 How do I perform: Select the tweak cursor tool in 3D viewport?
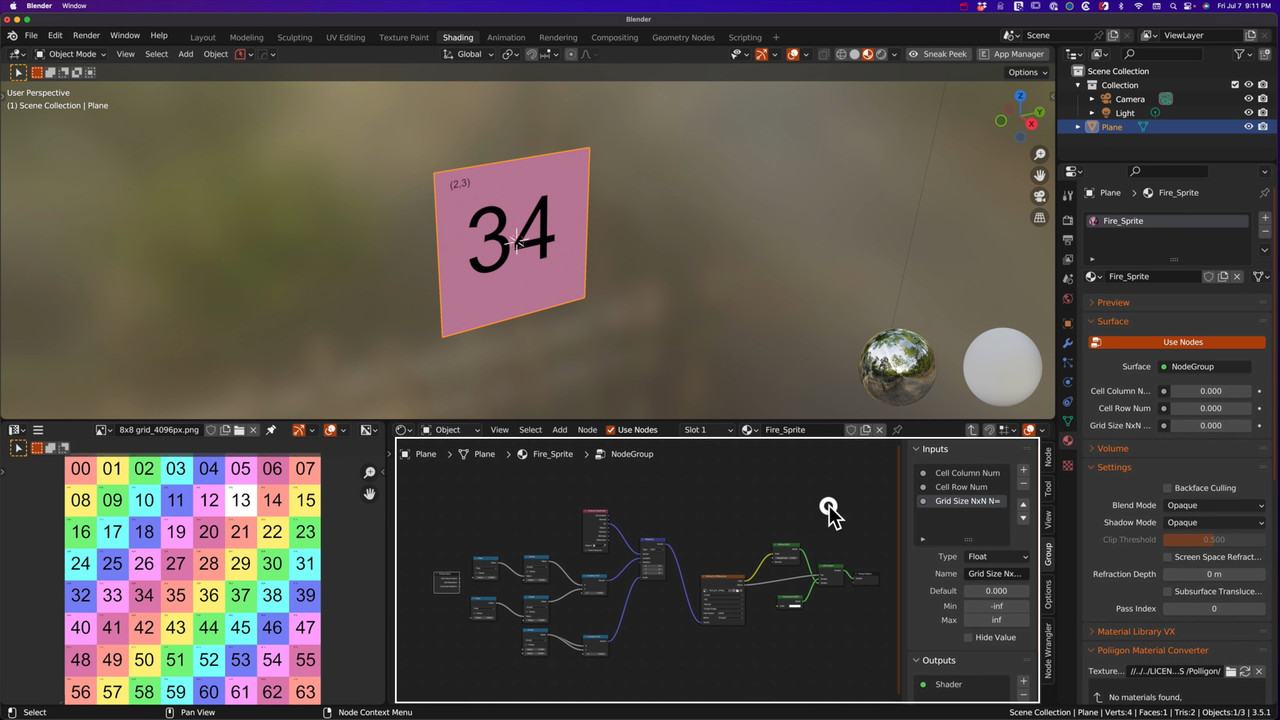click(x=18, y=72)
